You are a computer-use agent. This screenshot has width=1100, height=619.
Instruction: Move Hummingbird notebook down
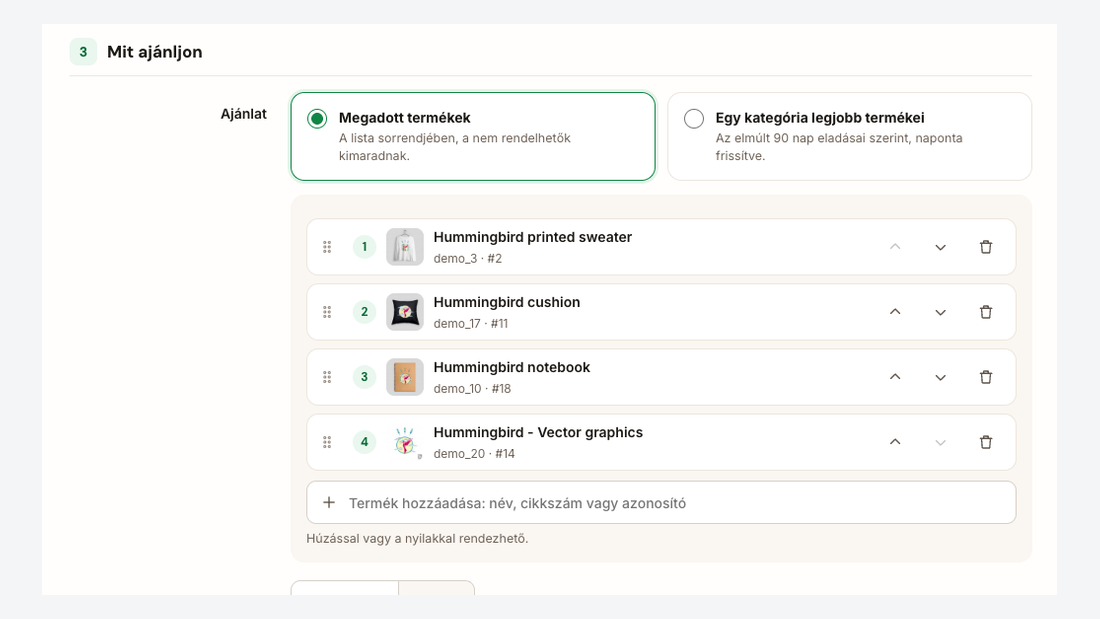[x=941, y=378]
